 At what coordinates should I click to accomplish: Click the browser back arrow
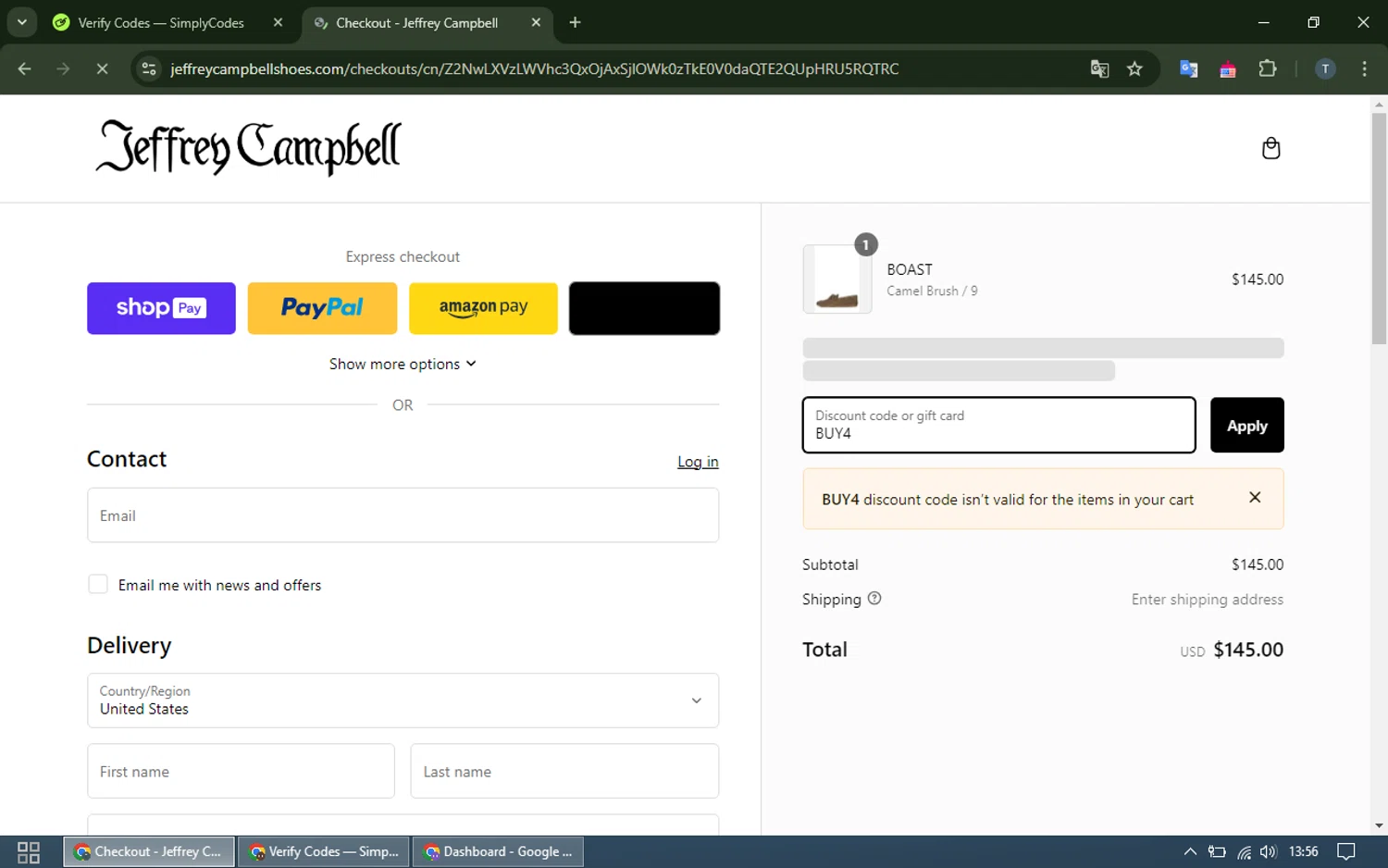click(25, 68)
